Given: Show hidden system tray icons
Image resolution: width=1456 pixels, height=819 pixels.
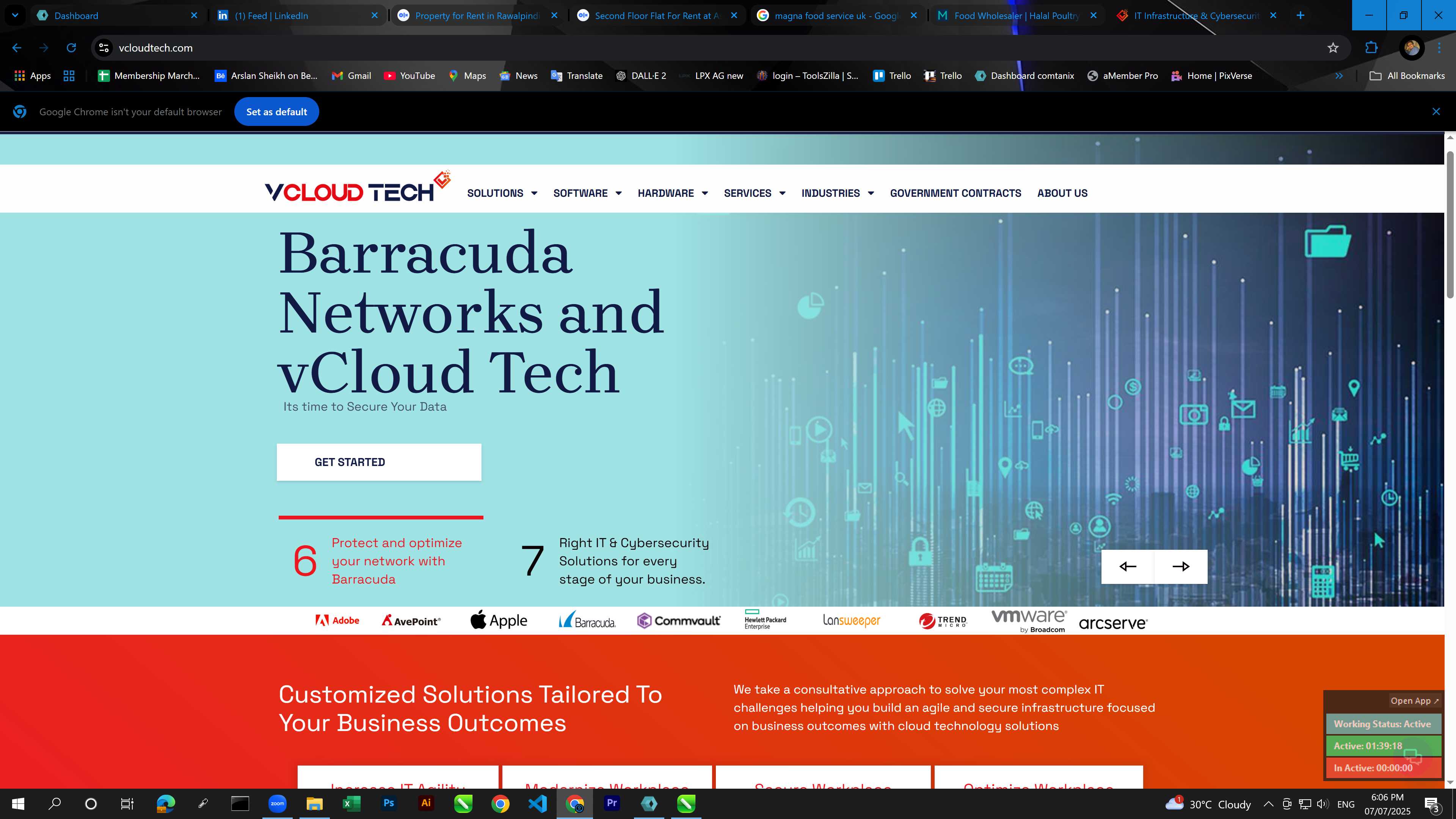Looking at the screenshot, I should [1268, 804].
